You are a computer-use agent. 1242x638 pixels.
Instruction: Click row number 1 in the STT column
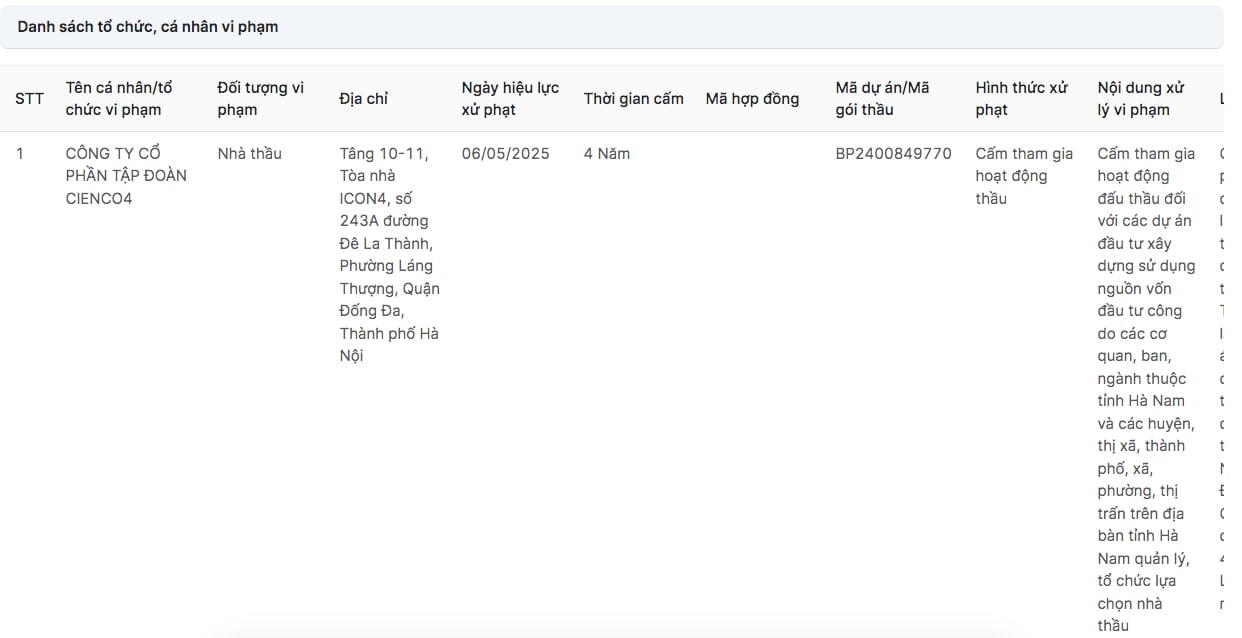(20, 154)
